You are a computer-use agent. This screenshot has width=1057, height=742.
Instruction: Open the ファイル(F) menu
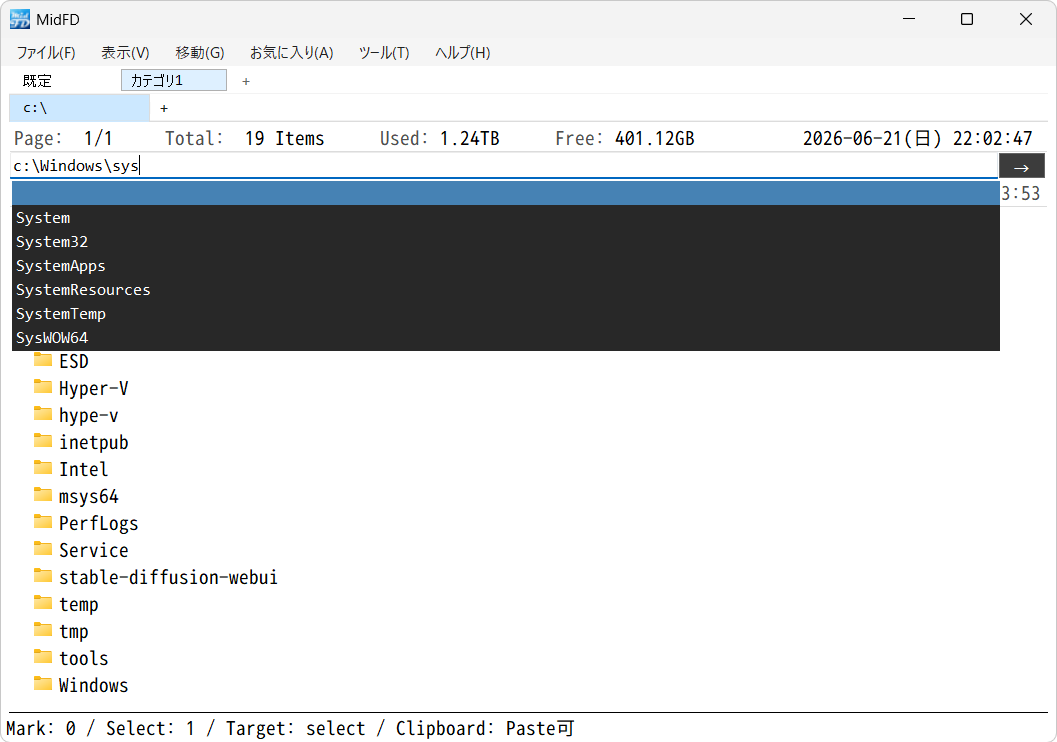(x=46, y=53)
